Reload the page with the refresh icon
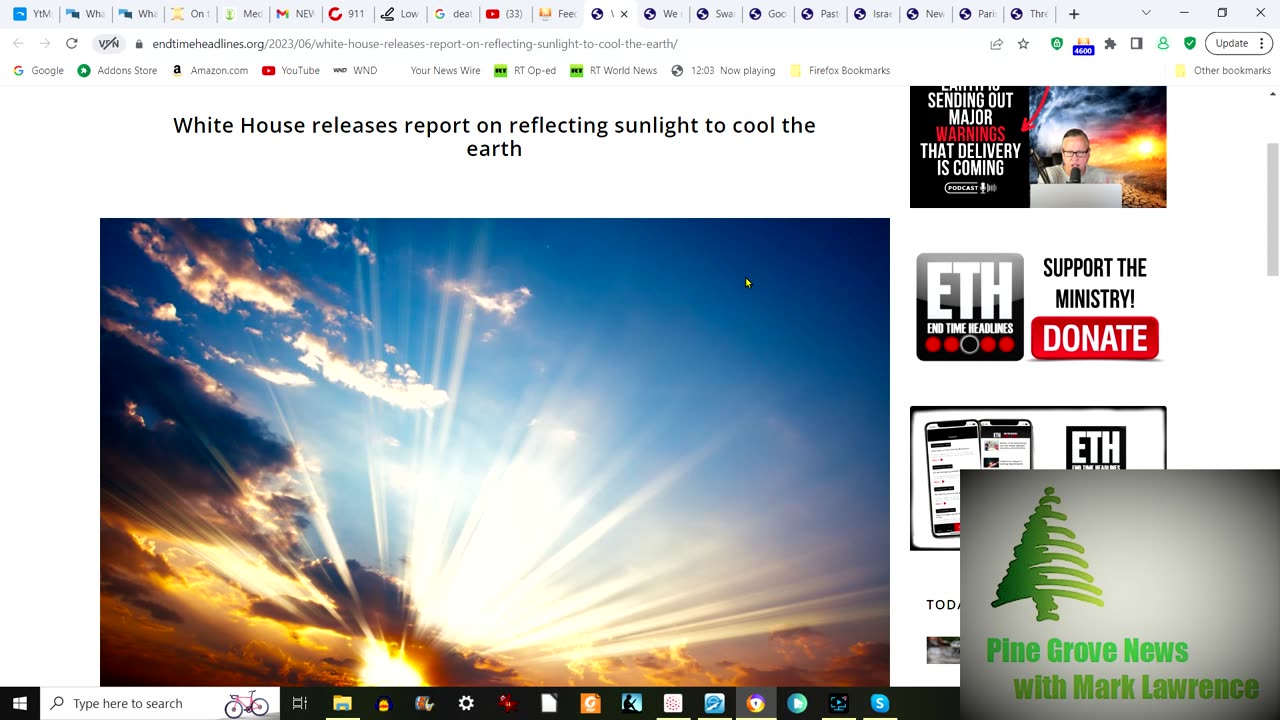The image size is (1280, 720). (71, 44)
